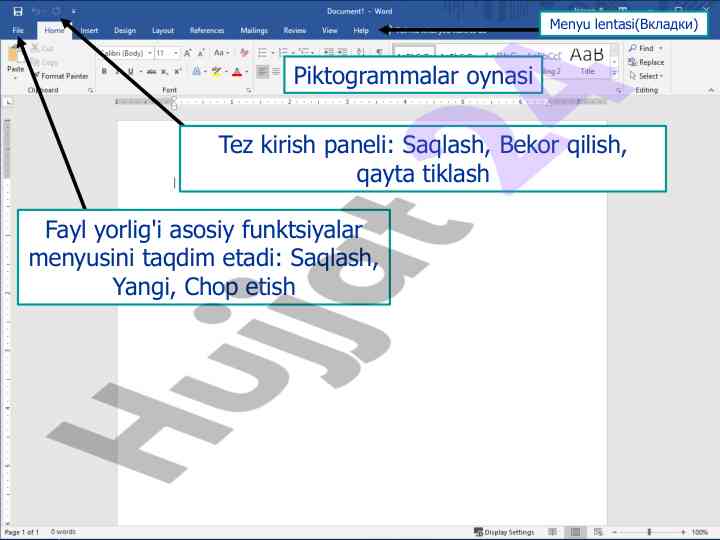The width and height of the screenshot is (720, 540).
Task: Switch to Read Mode view
Action: point(553,532)
